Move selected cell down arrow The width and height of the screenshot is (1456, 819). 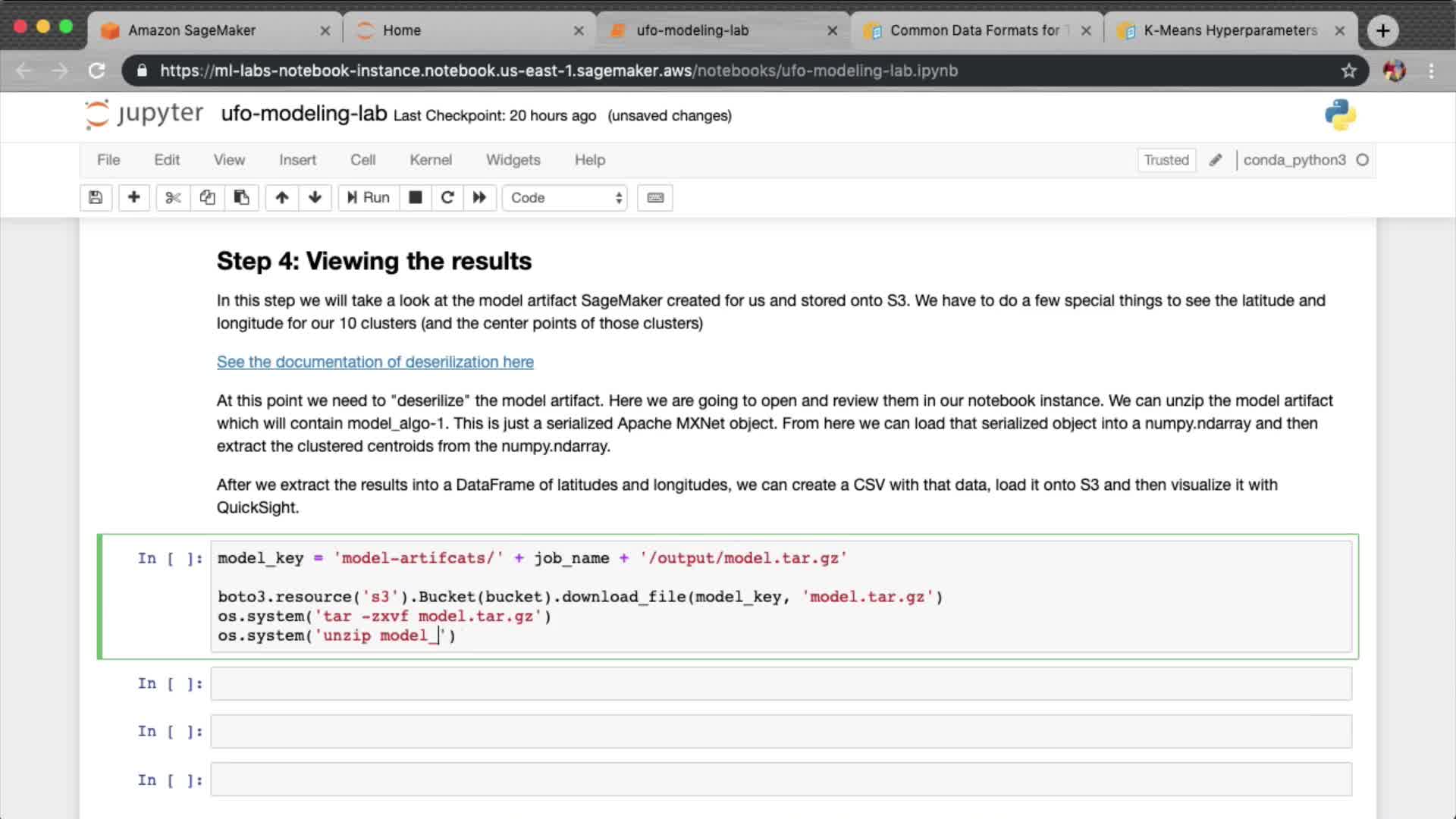point(315,198)
